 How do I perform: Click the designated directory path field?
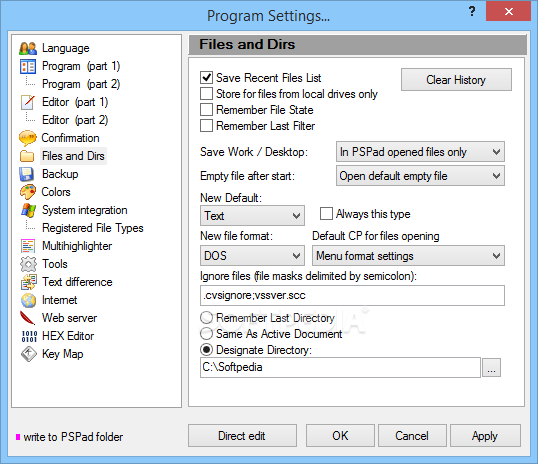(340, 368)
